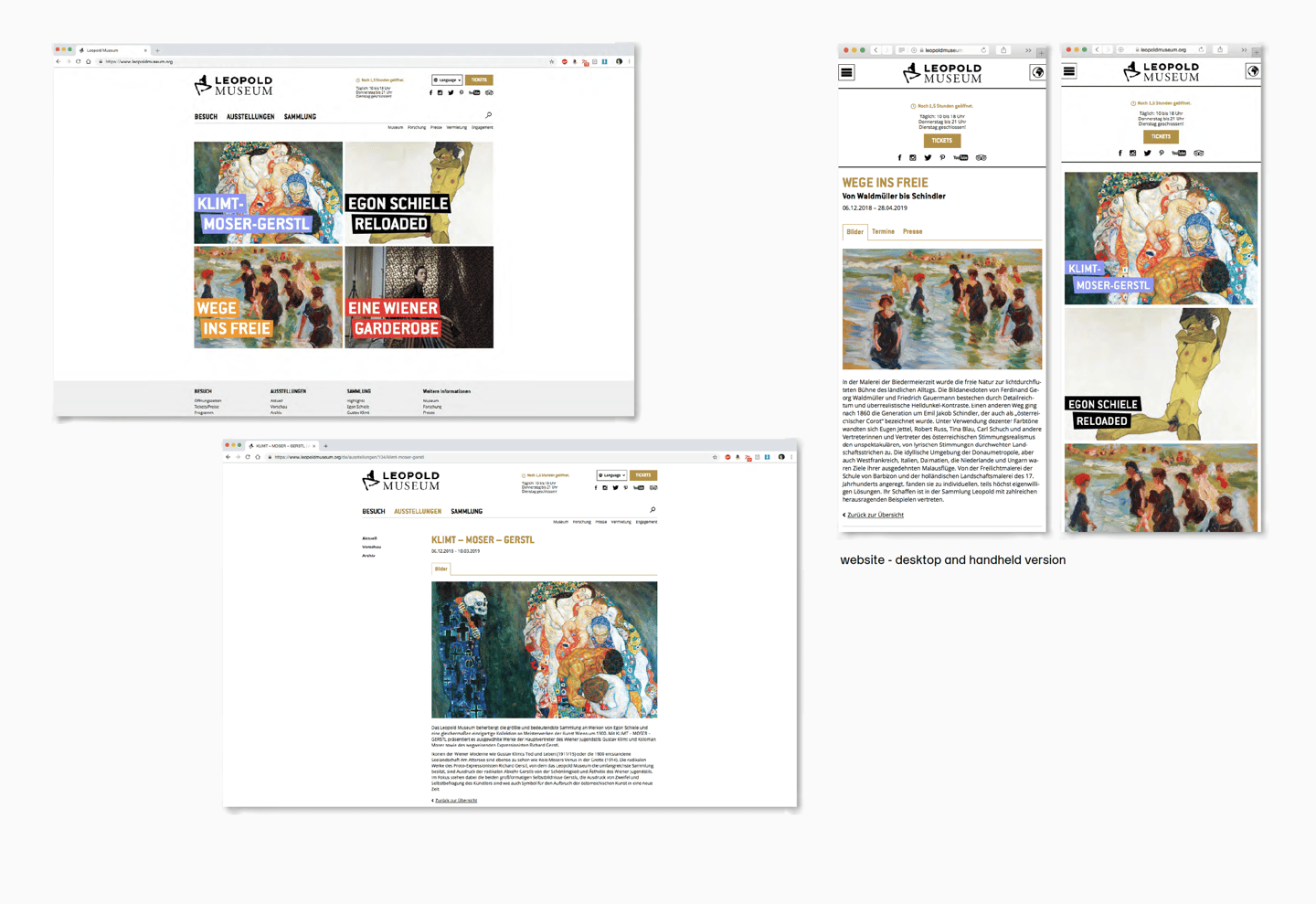Click Leopold Museum logo in desktop homepage window
The height and width of the screenshot is (904, 1316).
233,86
